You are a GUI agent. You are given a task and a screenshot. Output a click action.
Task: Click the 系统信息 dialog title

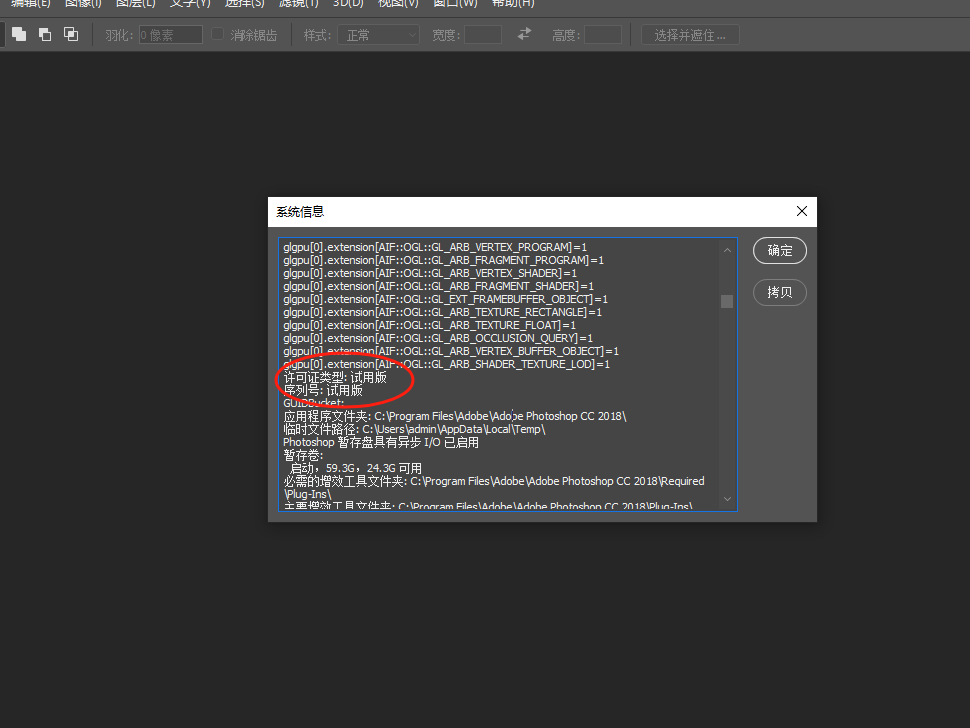click(300, 212)
